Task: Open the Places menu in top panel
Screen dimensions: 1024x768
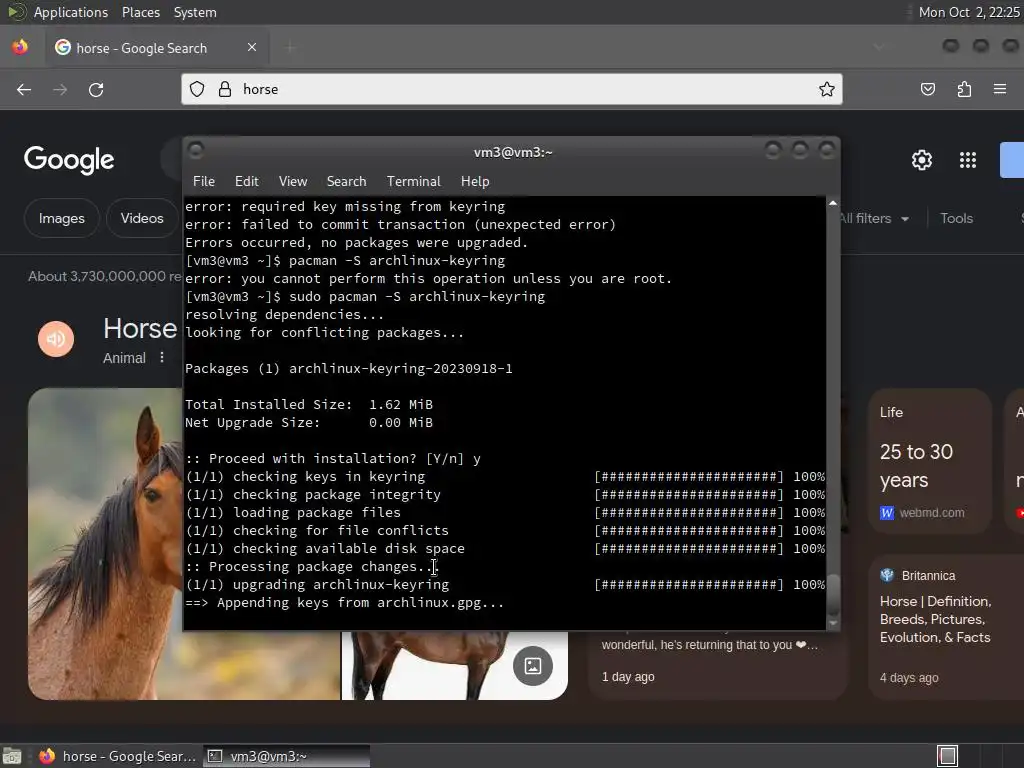Action: click(140, 12)
